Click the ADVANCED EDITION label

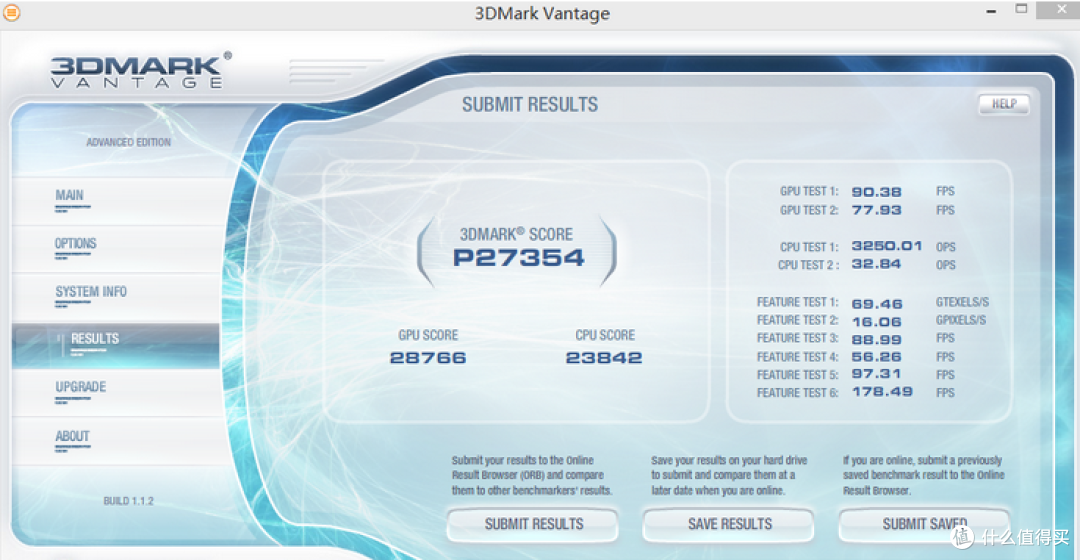(128, 143)
